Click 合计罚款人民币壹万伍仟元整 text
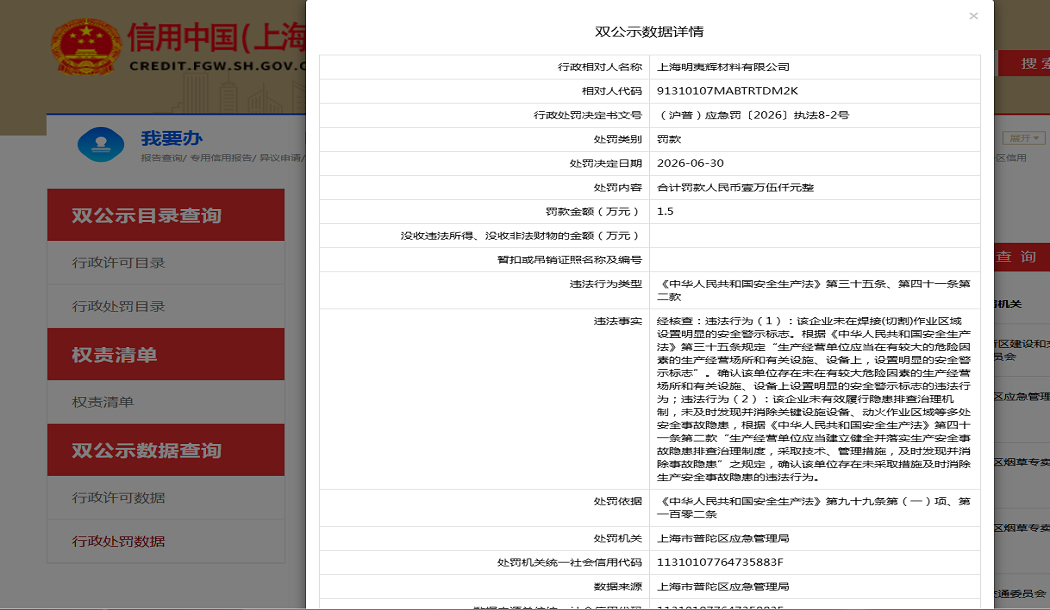Image resolution: width=1050 pixels, height=610 pixels. pyautogui.click(x=735, y=187)
